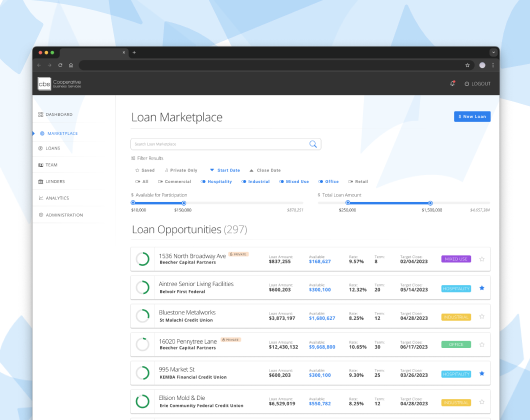530x420 pixels.
Task: Save 16020 Pennytree Lane with star
Action: (x=482, y=345)
